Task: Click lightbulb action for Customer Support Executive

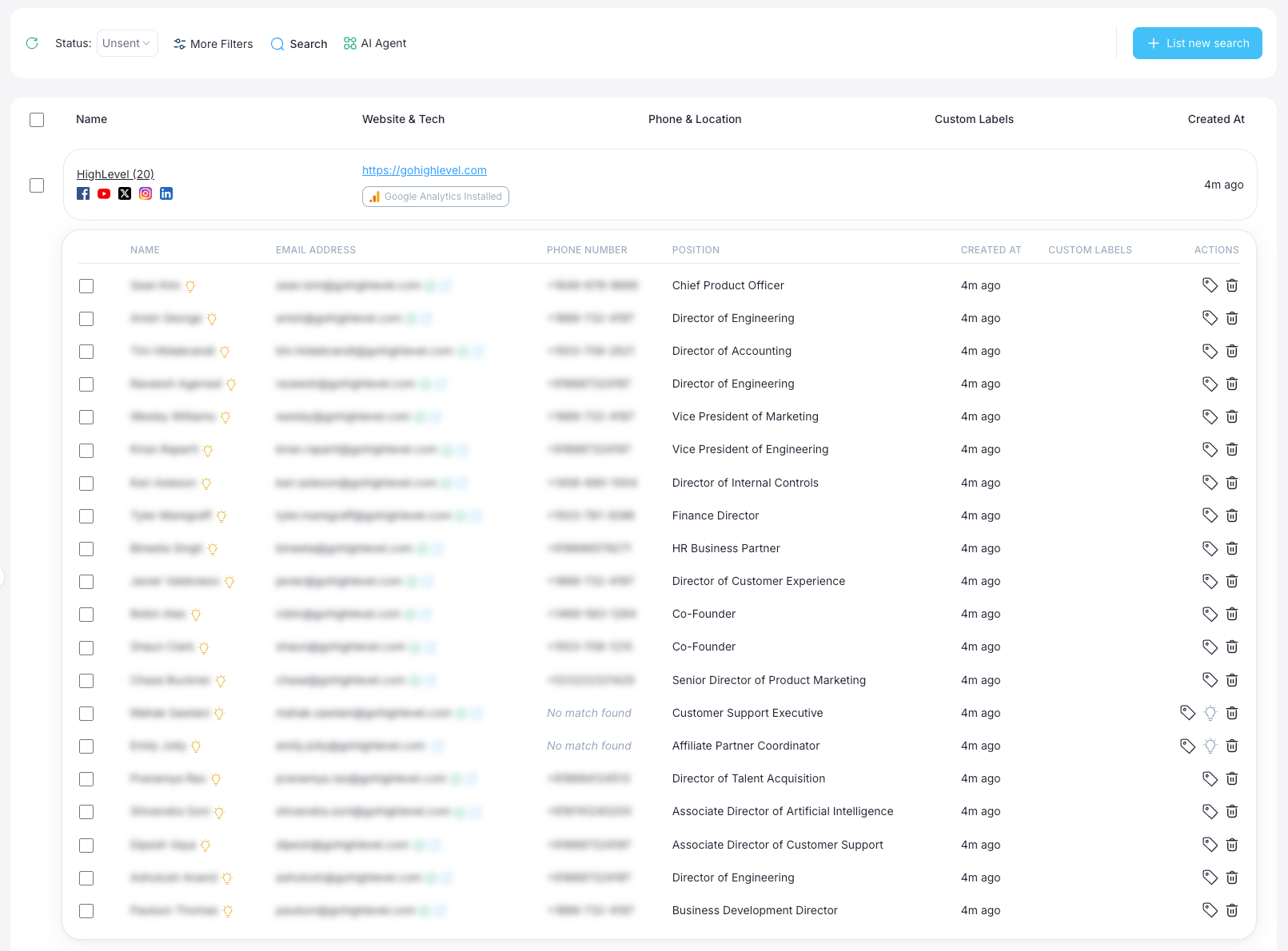Action: pyautogui.click(x=1210, y=713)
